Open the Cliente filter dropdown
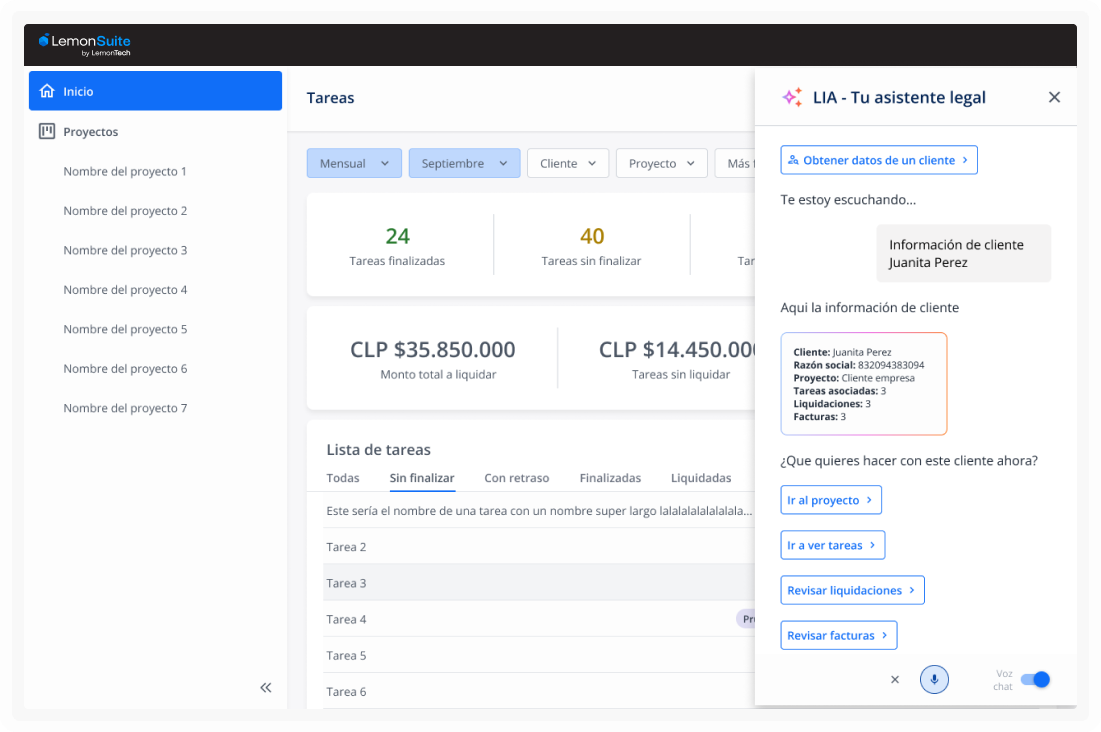This screenshot has height=732, width=1101. point(567,163)
